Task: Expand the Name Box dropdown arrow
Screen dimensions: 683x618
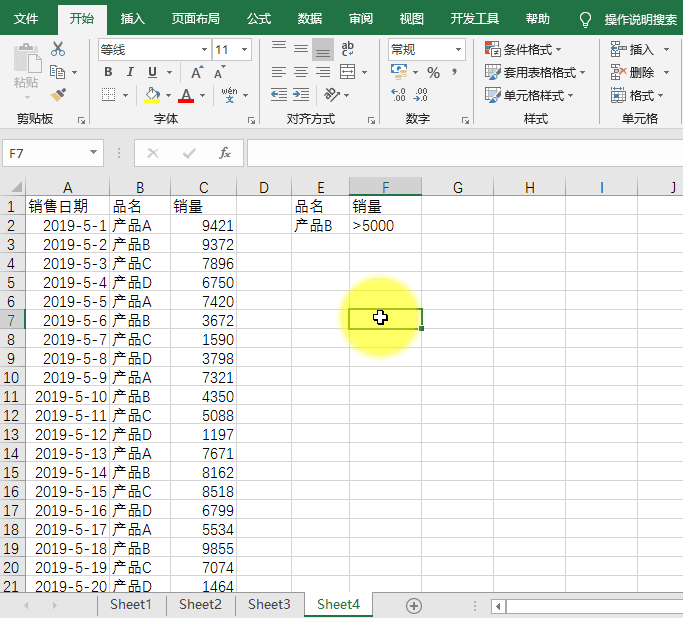Action: pyautogui.click(x=93, y=152)
